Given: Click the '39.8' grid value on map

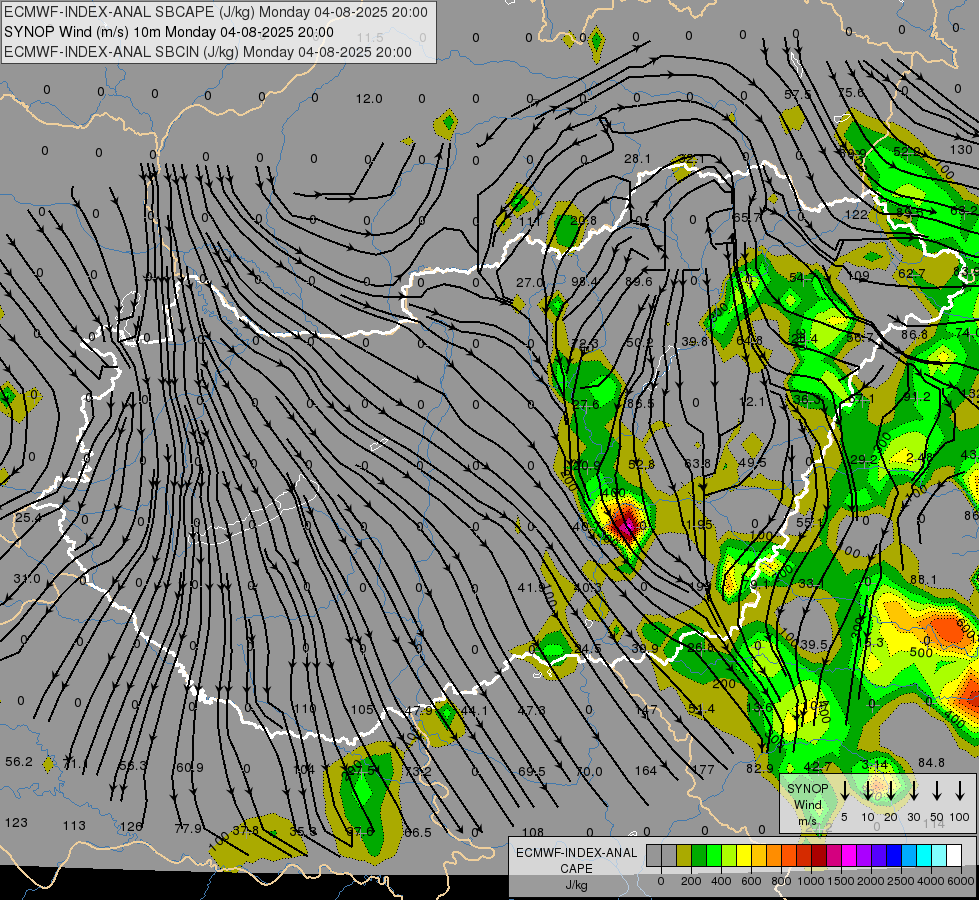Looking at the screenshot, I should click(x=694, y=342).
